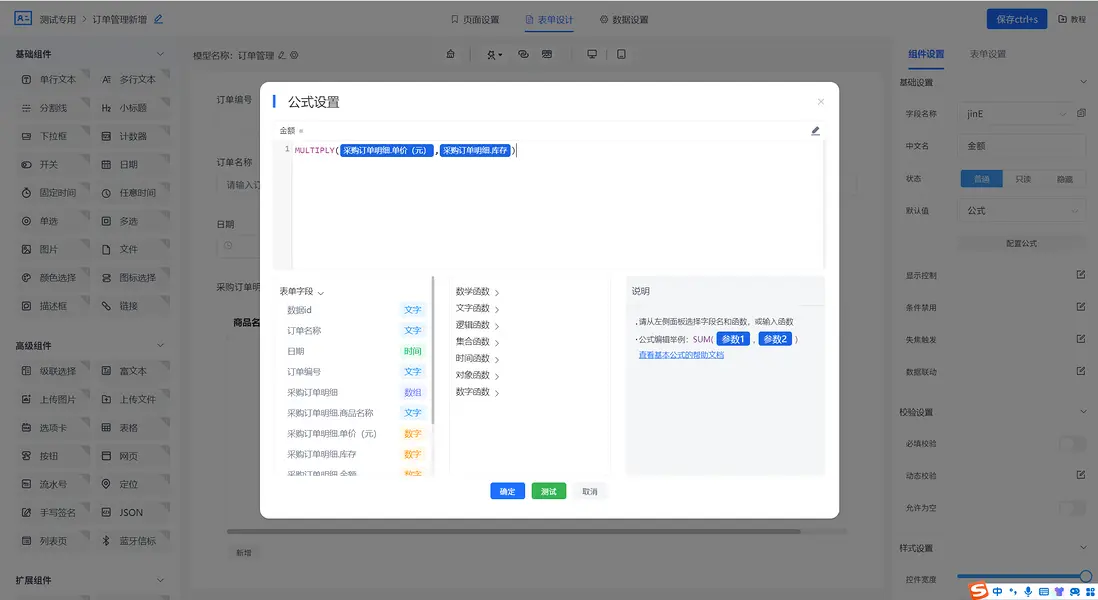Click the mobile preview phone icon

point(621,55)
